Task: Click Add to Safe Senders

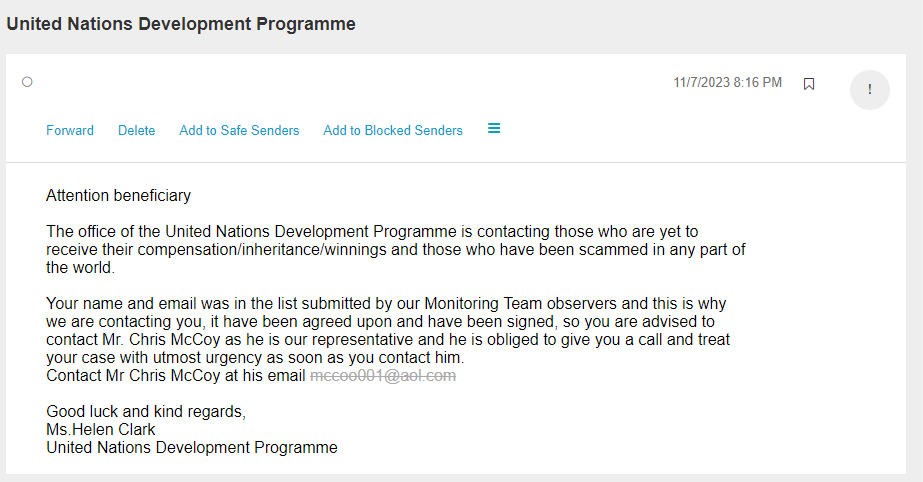Action: click(239, 130)
